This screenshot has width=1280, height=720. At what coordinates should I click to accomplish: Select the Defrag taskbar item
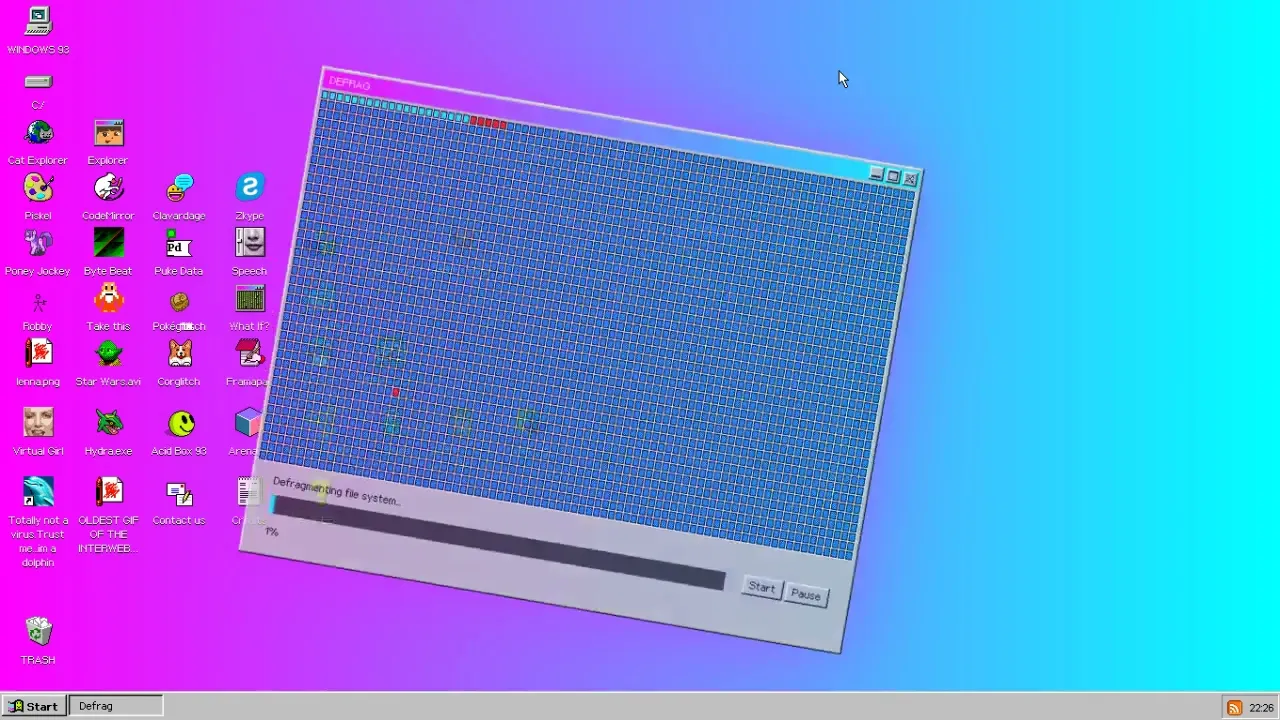115,706
